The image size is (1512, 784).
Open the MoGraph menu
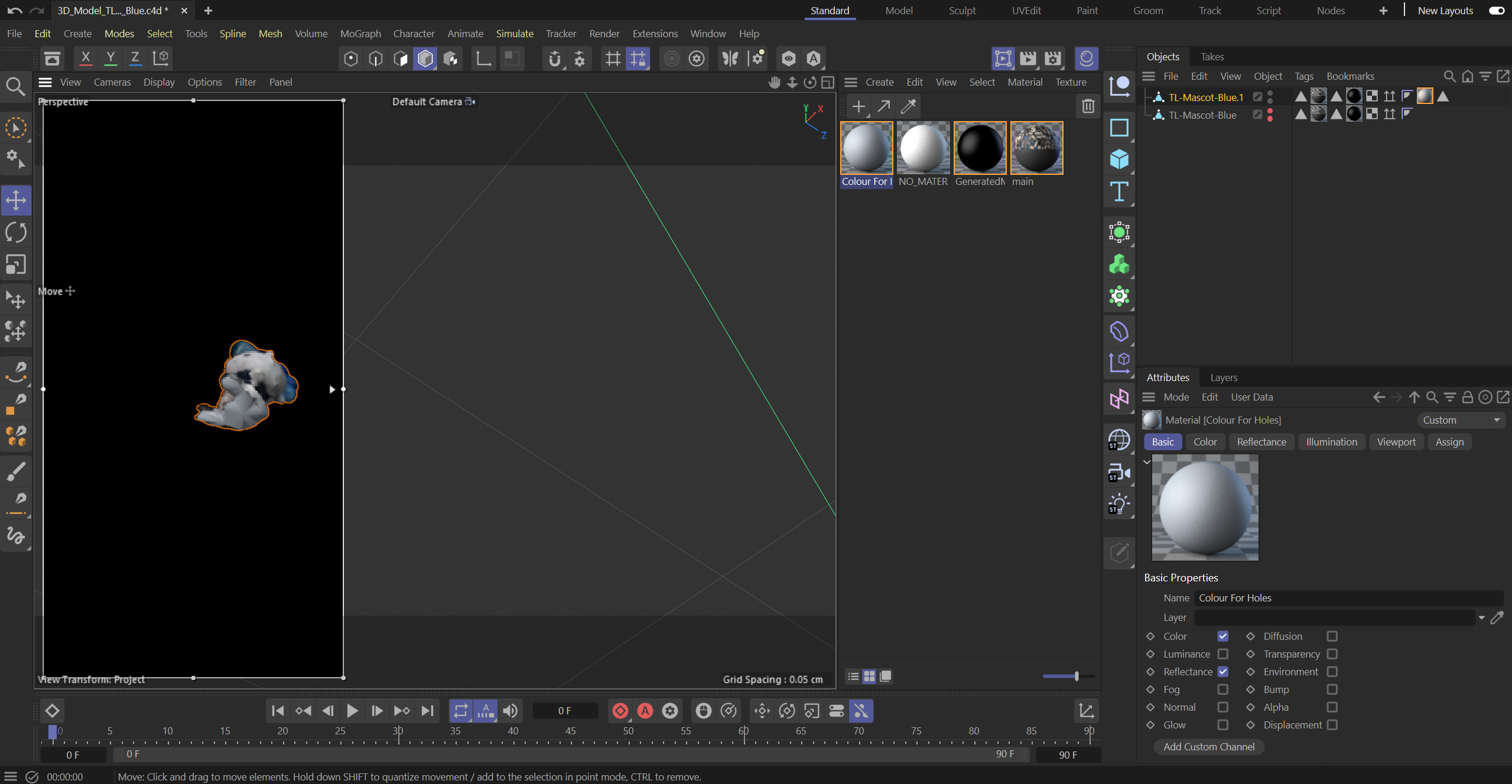click(x=360, y=34)
